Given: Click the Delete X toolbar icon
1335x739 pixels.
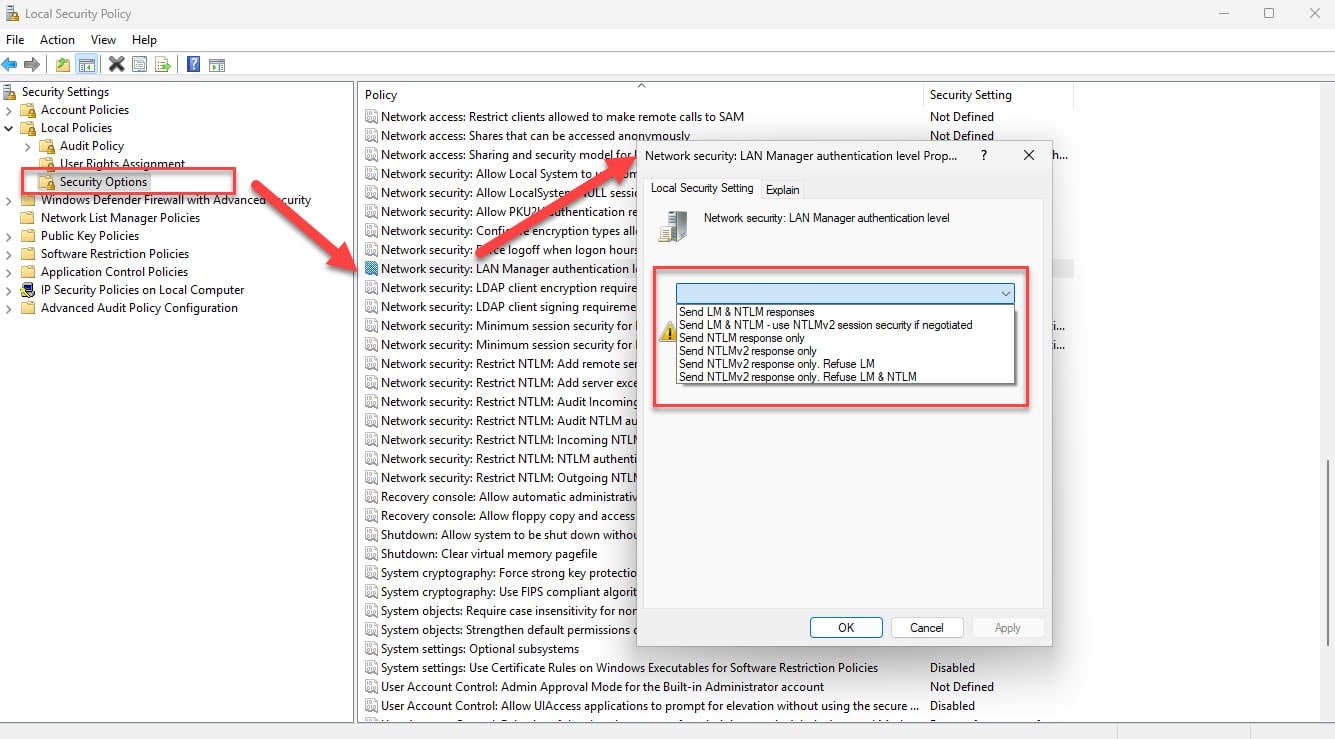Looking at the screenshot, I should (116, 65).
